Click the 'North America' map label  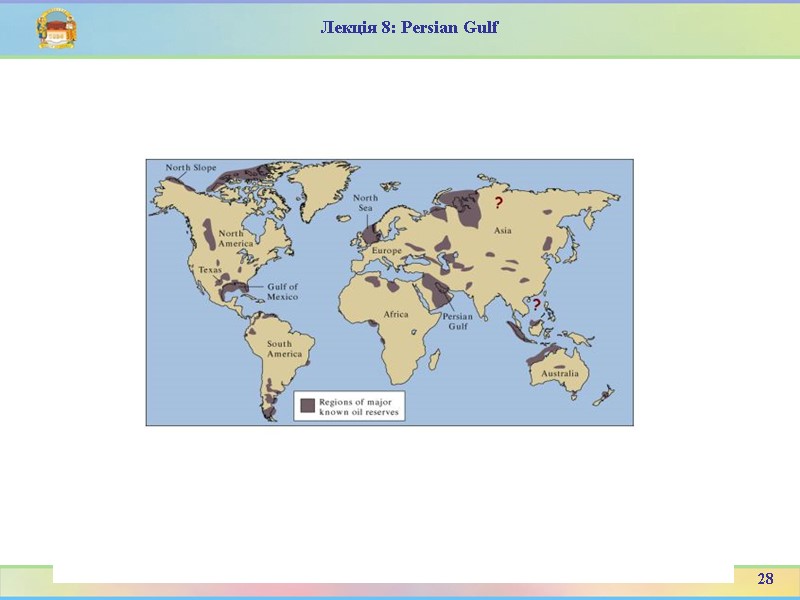tap(235, 238)
